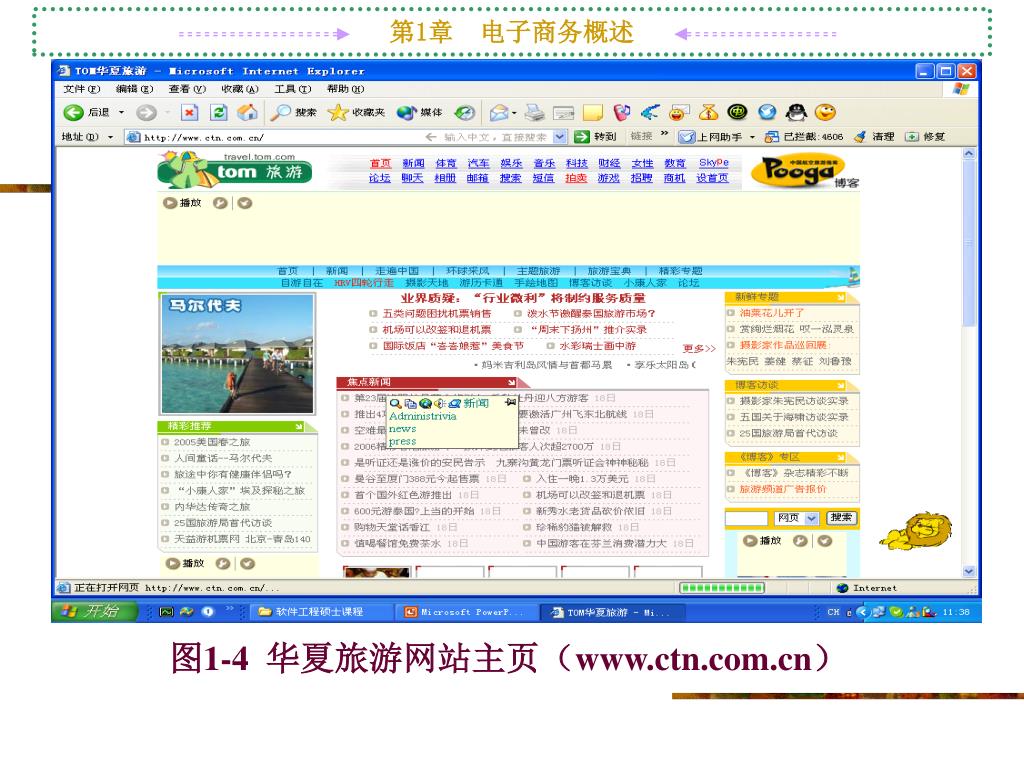
Task: Click the page loading progress bar
Action: [722, 588]
